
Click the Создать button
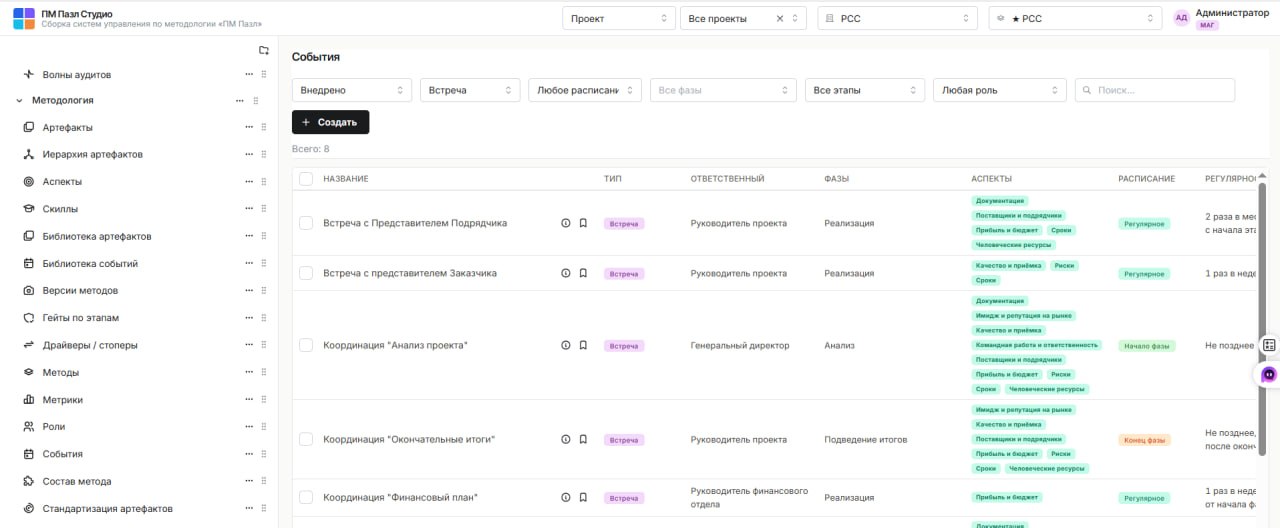tap(330, 122)
